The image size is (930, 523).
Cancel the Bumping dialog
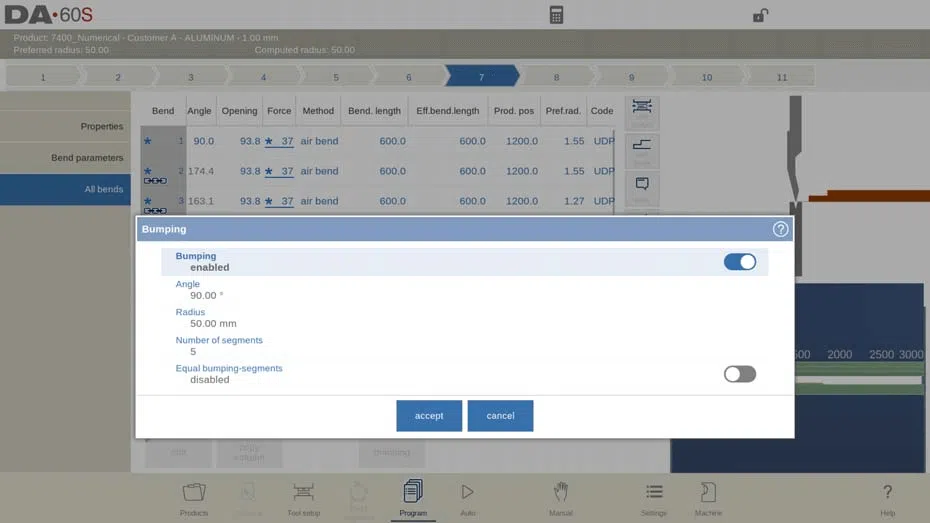(x=500, y=416)
